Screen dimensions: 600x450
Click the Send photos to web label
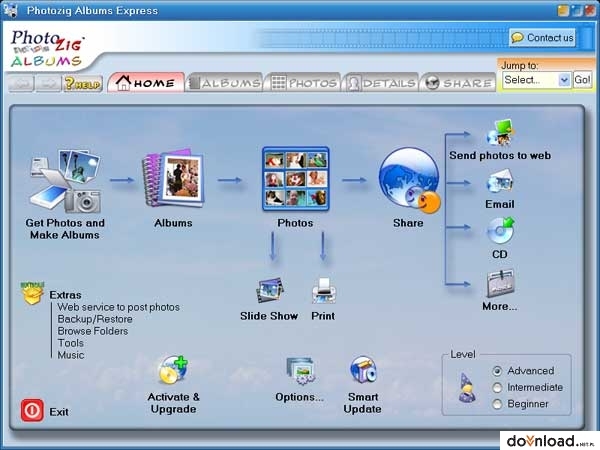point(500,155)
